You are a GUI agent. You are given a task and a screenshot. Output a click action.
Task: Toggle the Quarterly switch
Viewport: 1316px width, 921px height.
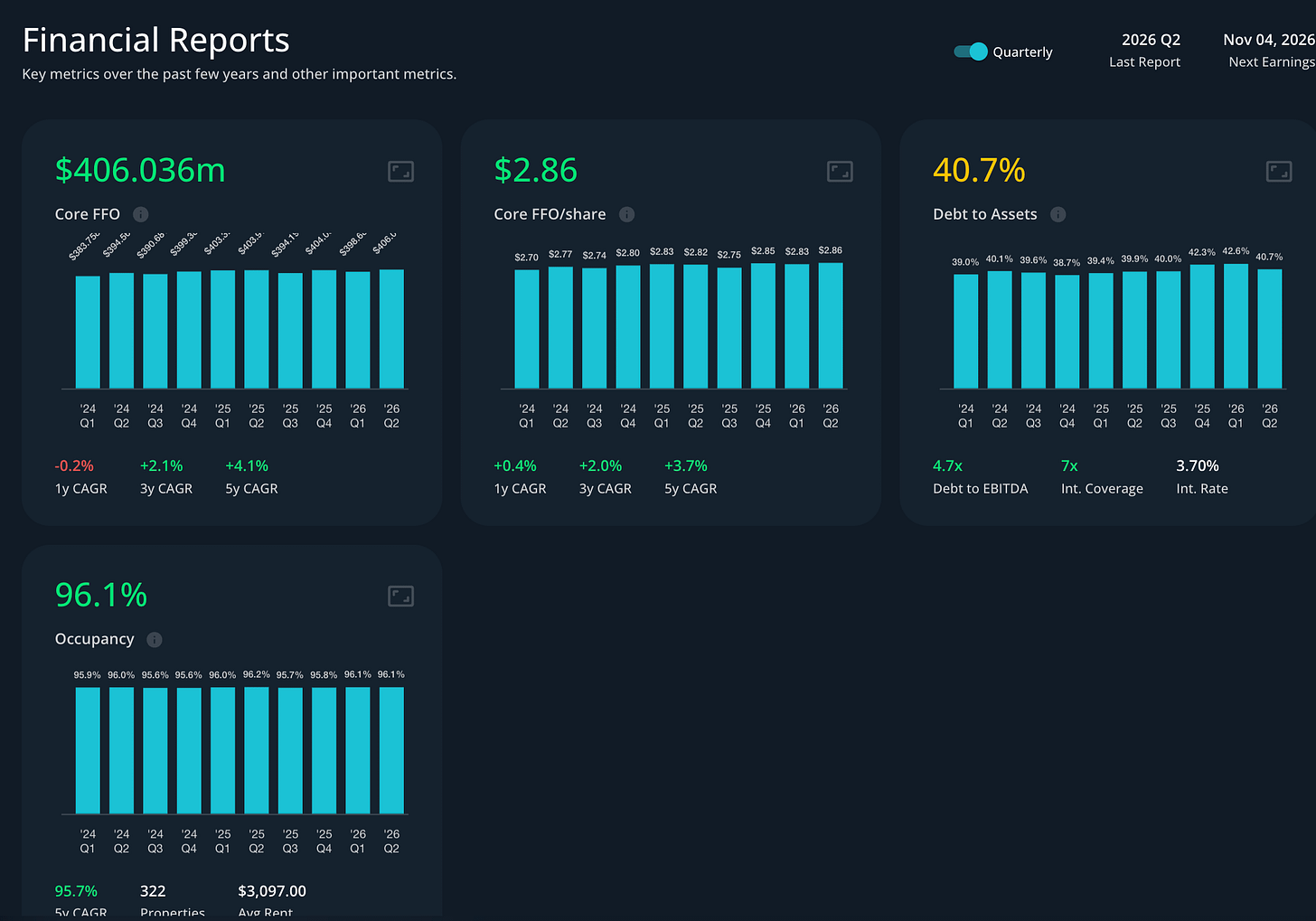[971, 52]
